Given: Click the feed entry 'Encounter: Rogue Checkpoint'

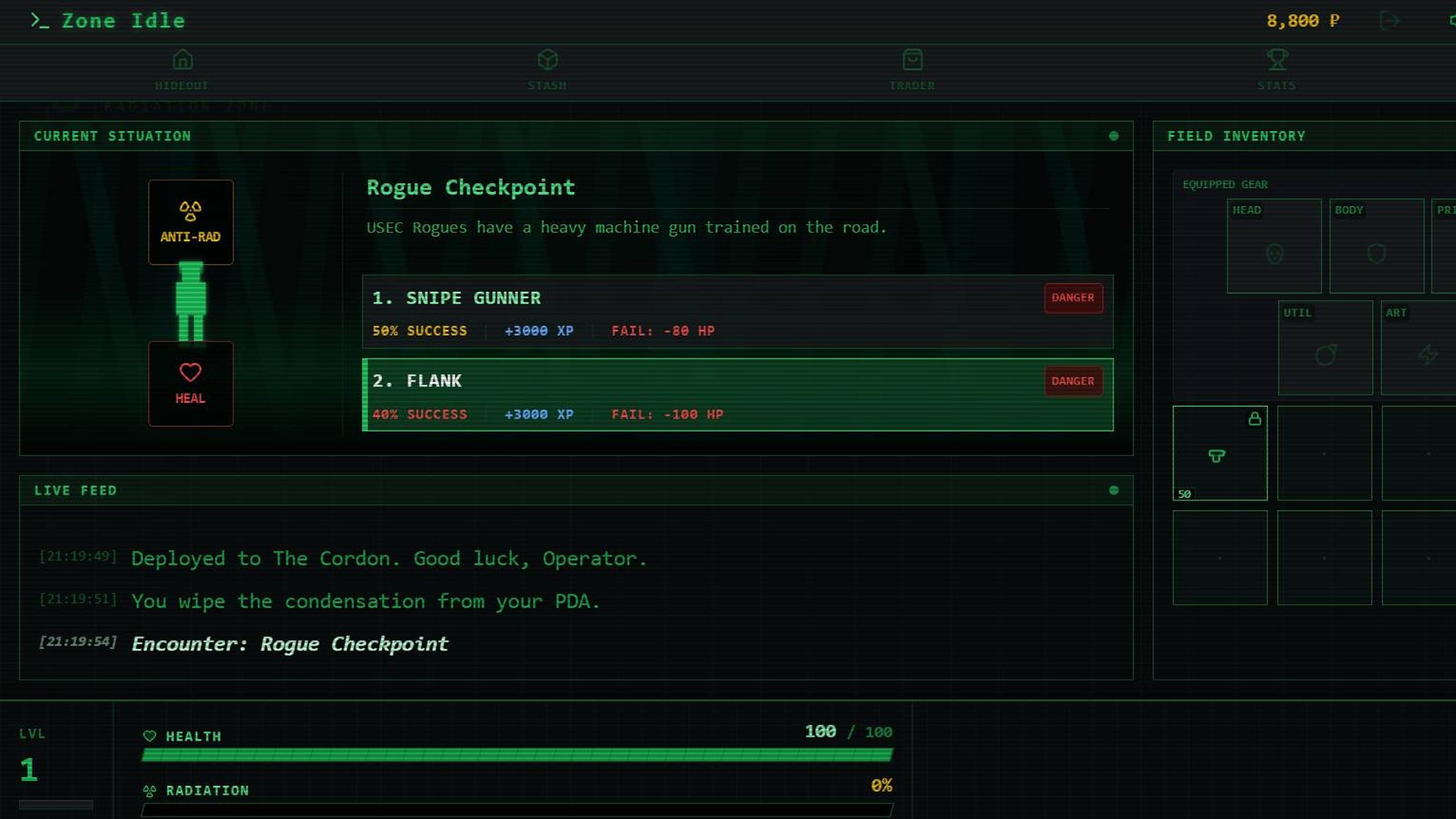Looking at the screenshot, I should coord(290,644).
